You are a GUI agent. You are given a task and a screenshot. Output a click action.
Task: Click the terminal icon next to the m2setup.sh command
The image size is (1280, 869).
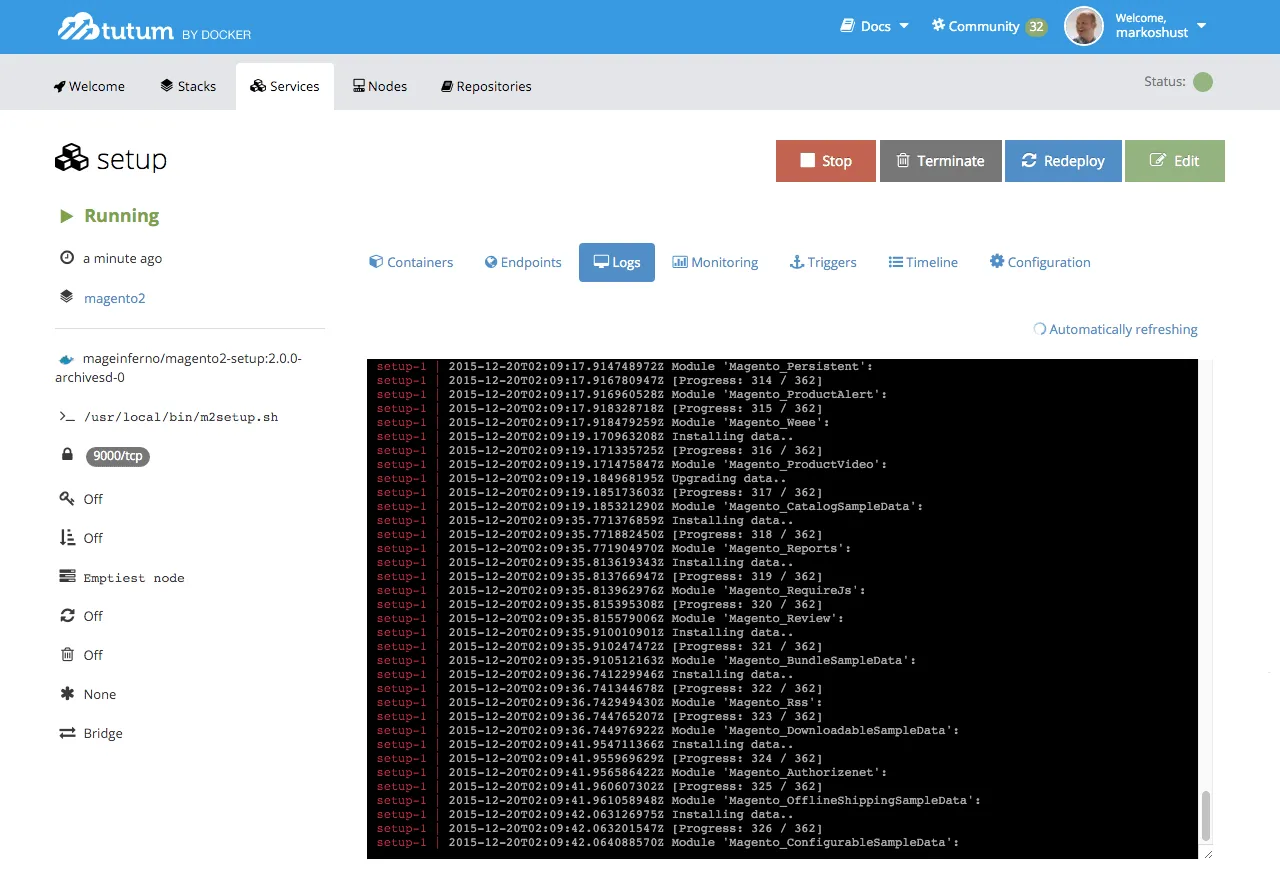(66, 417)
